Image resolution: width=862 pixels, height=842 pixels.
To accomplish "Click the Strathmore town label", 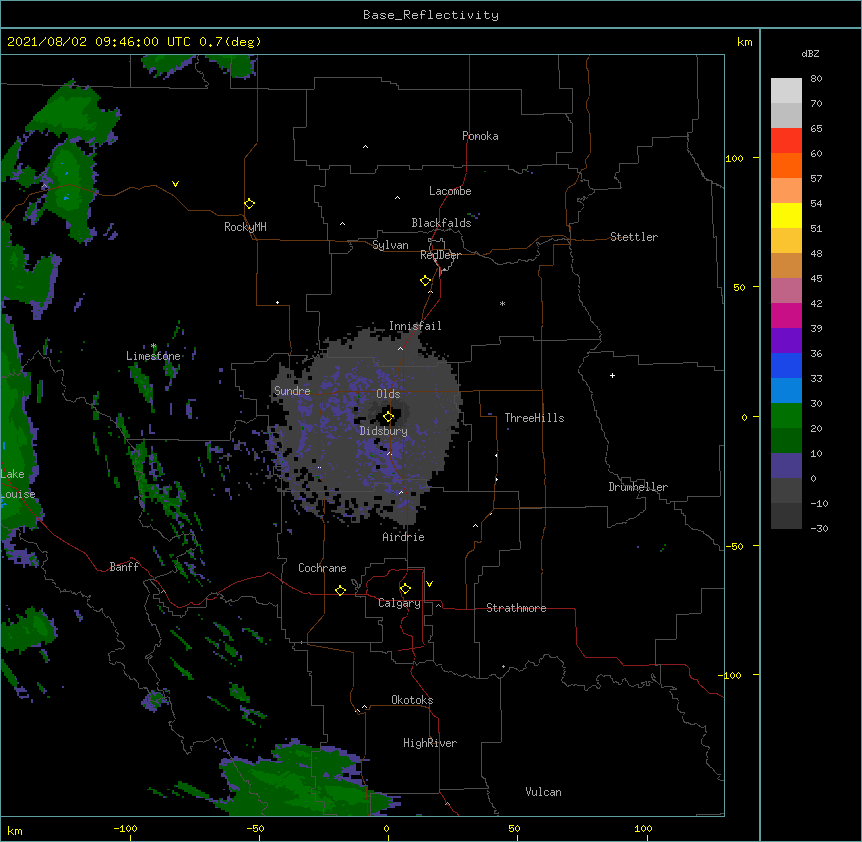I will [516, 608].
